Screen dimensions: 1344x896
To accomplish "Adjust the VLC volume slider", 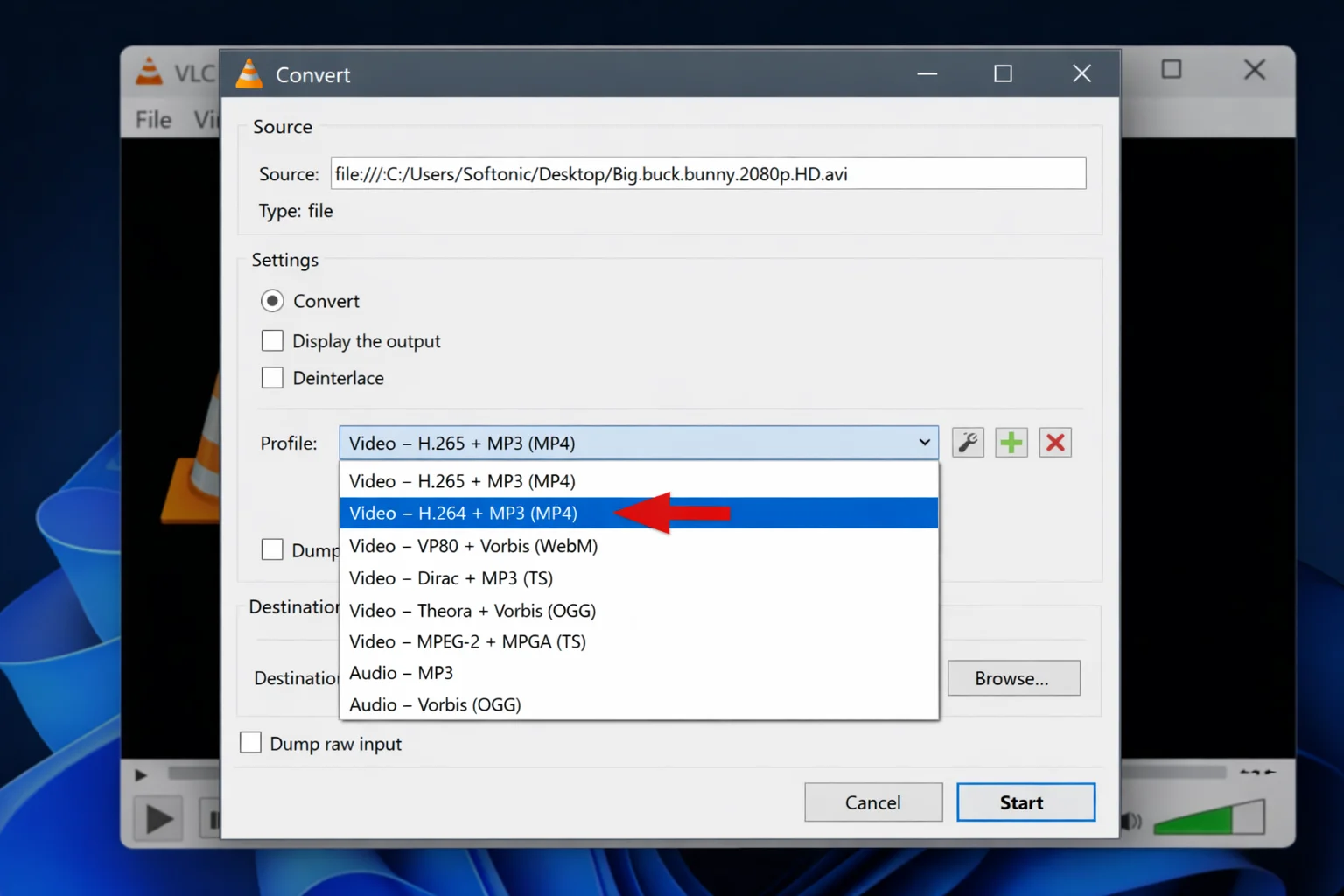I will click(x=1208, y=819).
